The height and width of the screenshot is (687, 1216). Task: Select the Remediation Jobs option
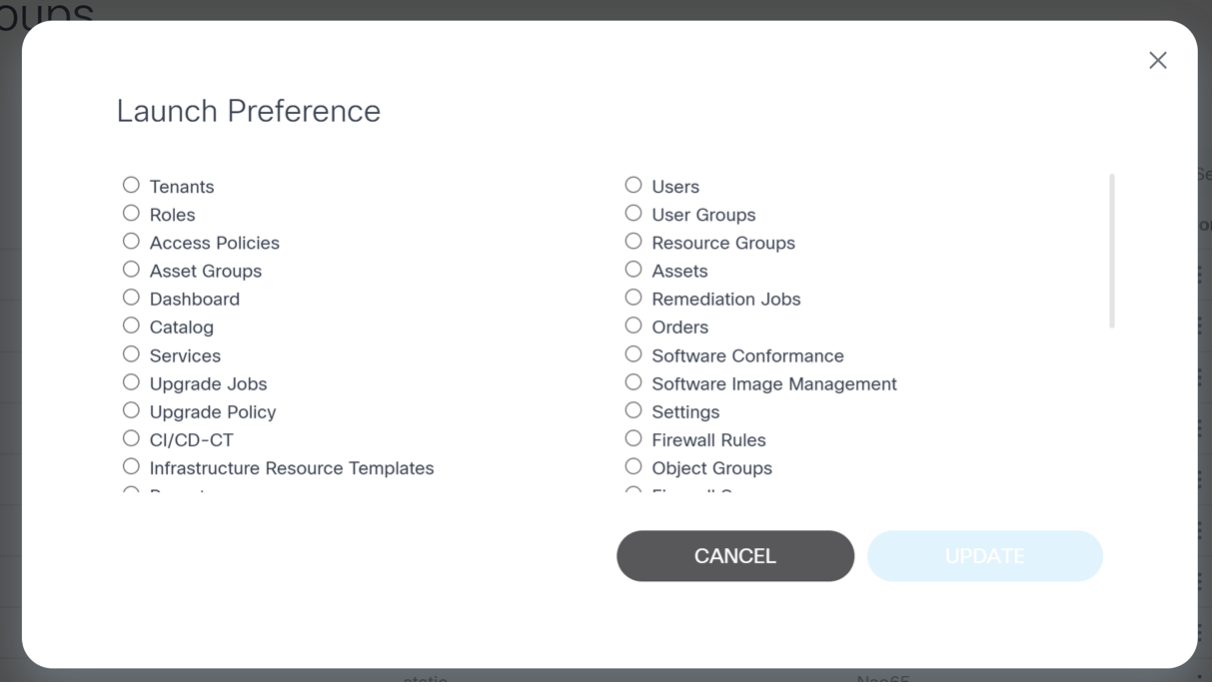click(x=633, y=297)
